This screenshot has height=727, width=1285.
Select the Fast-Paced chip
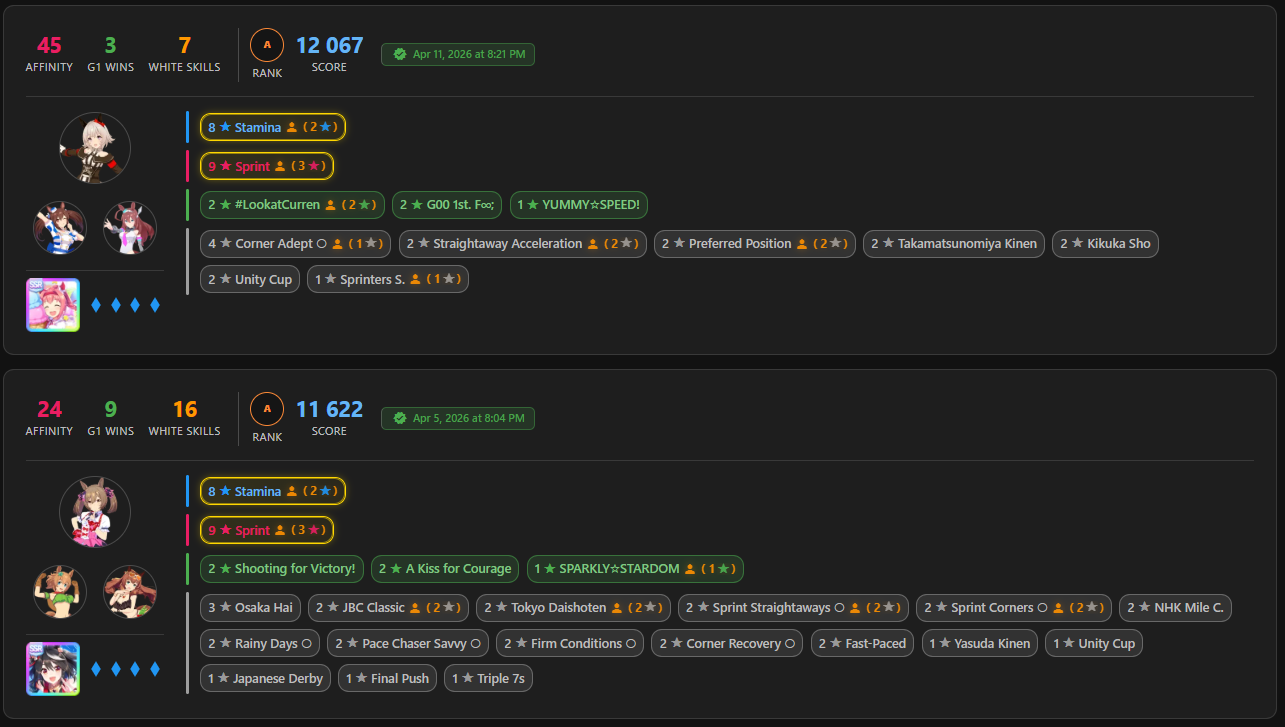click(x=862, y=643)
